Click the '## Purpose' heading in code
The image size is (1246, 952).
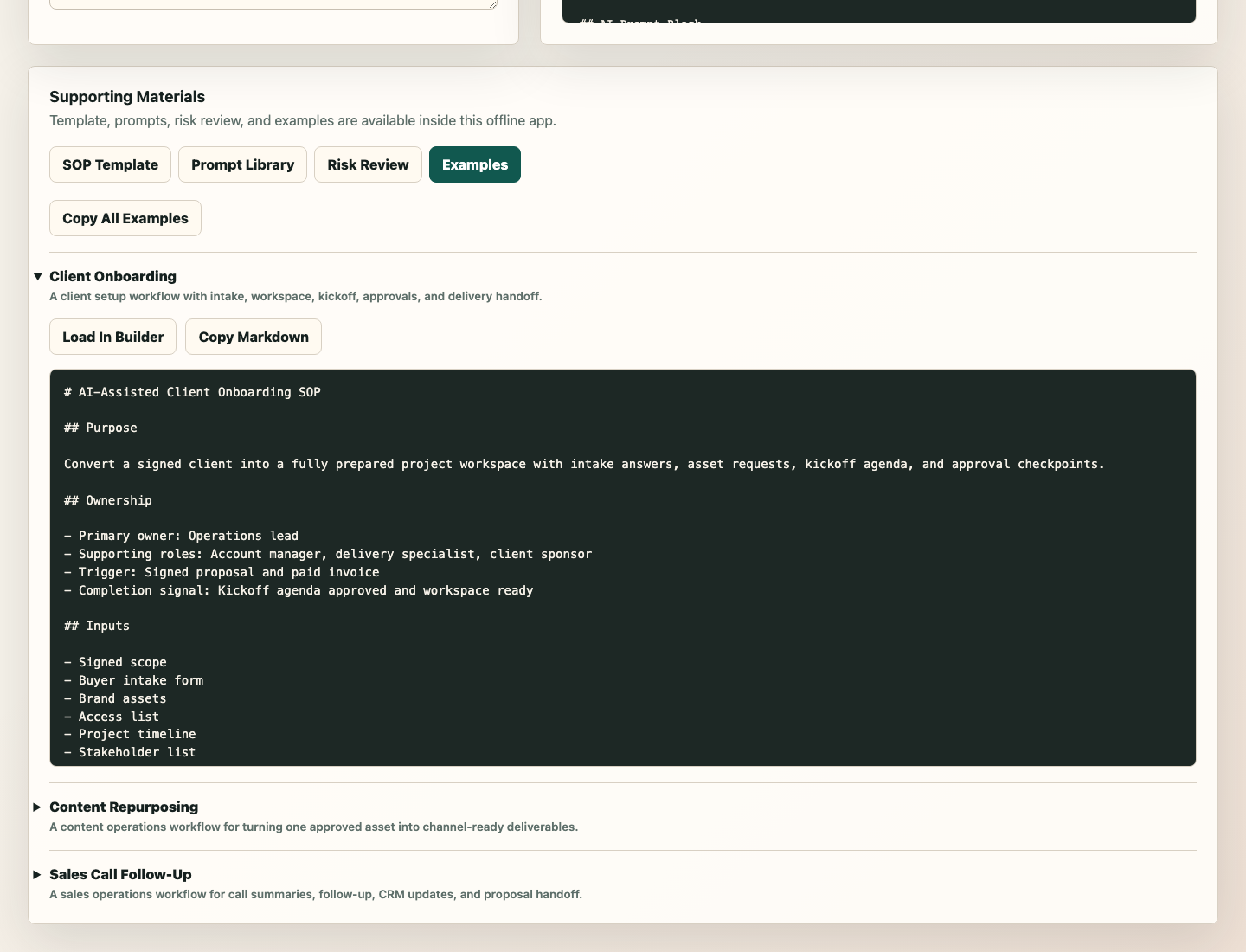pos(100,428)
